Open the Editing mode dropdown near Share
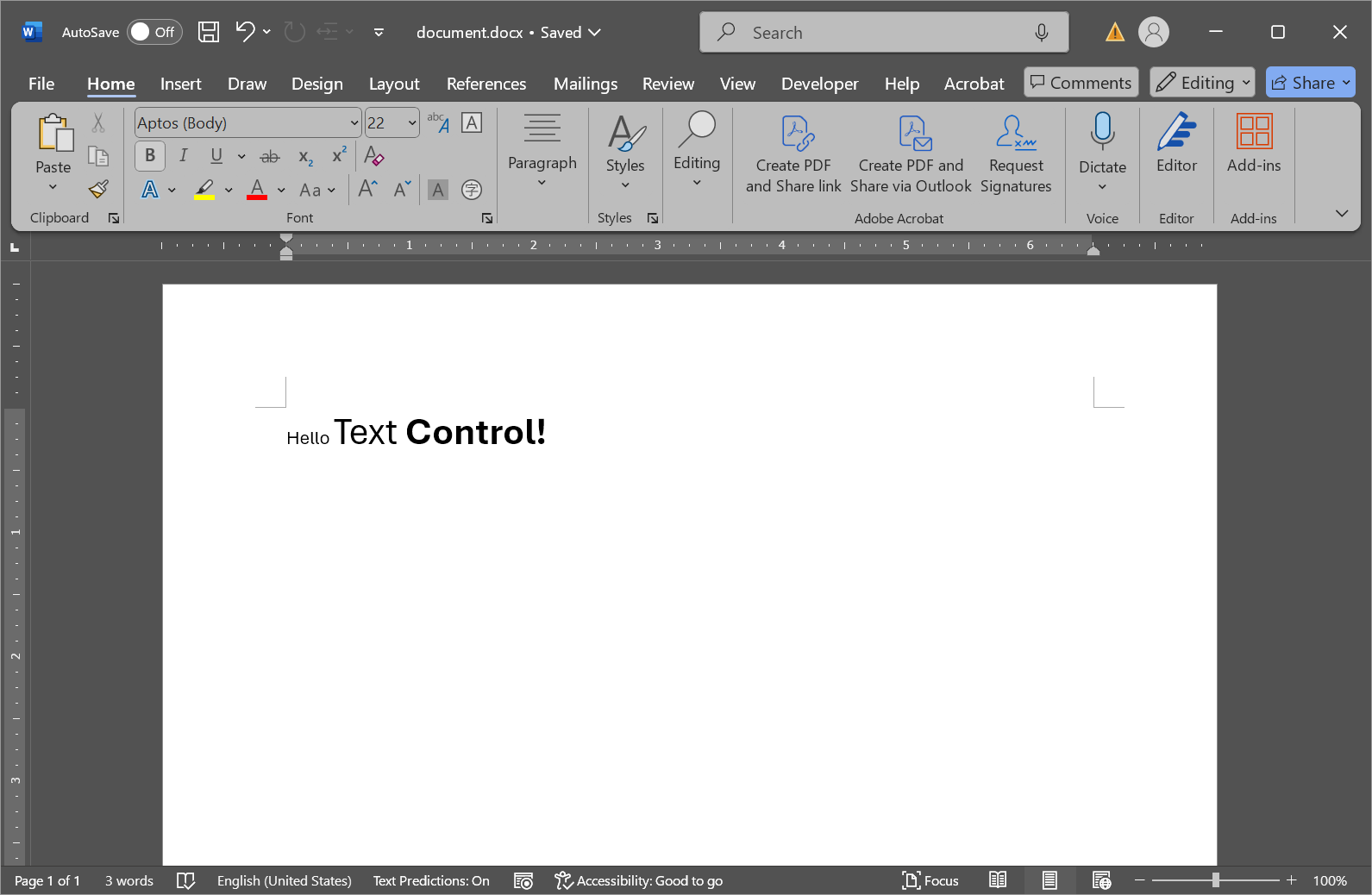Screen dimensions: 1372x895 [1203, 83]
